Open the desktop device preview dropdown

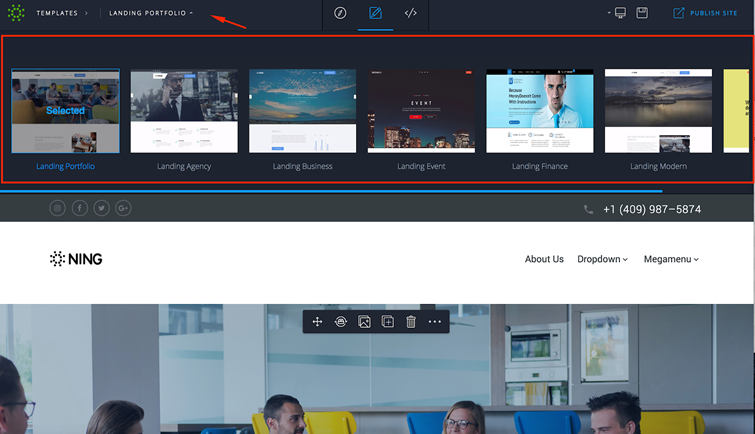[616, 13]
